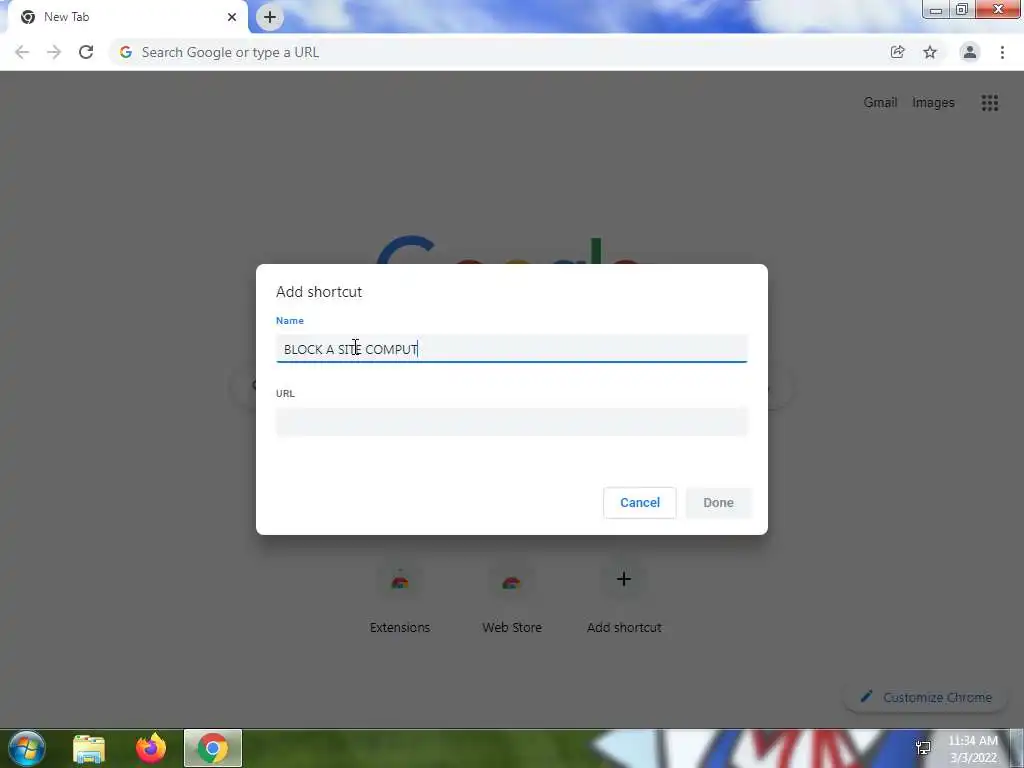Image resolution: width=1024 pixels, height=768 pixels.
Task: Reload the page with refresh icon
Action: click(x=86, y=52)
